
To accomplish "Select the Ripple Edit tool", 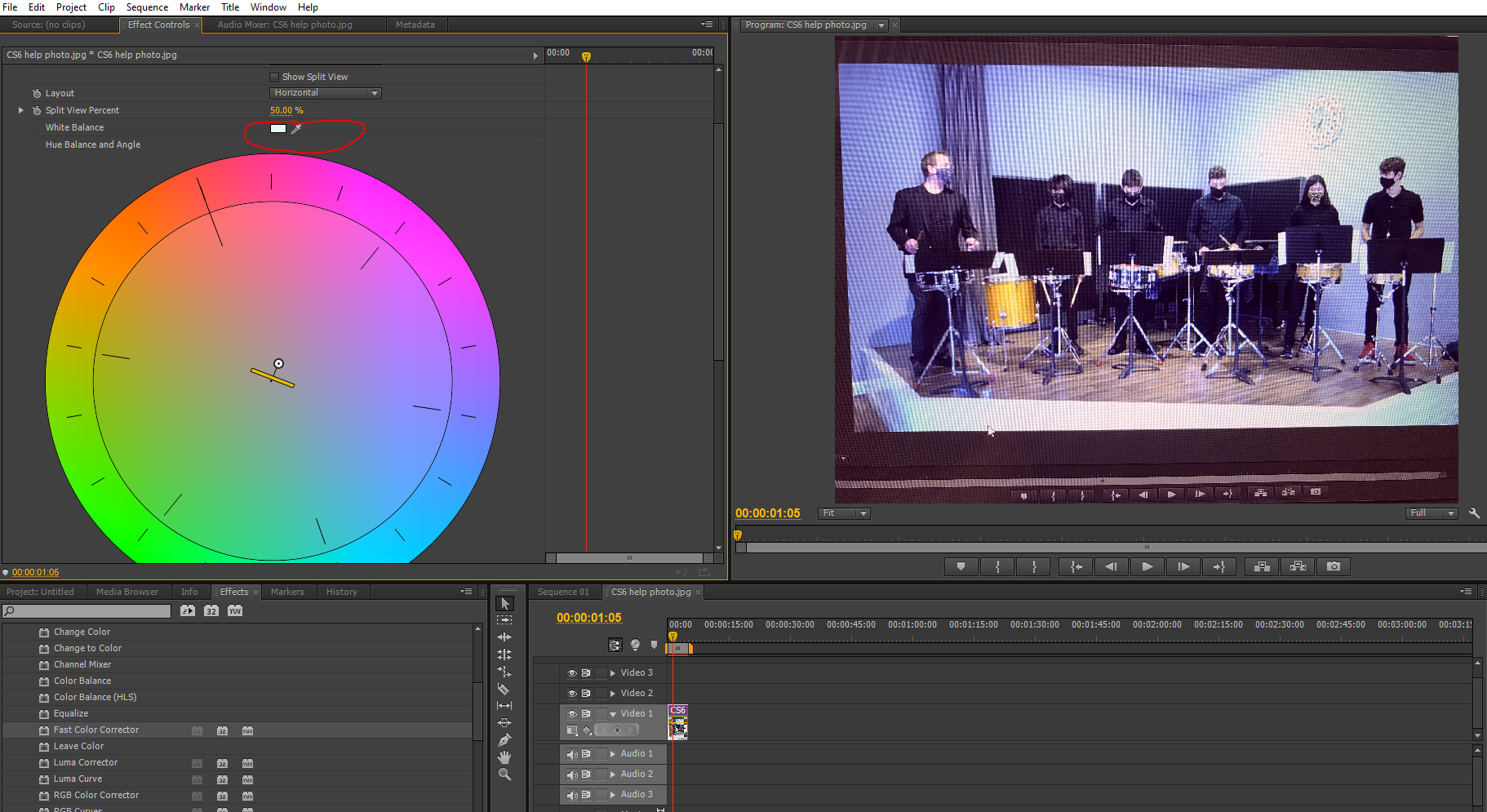I will [x=504, y=637].
